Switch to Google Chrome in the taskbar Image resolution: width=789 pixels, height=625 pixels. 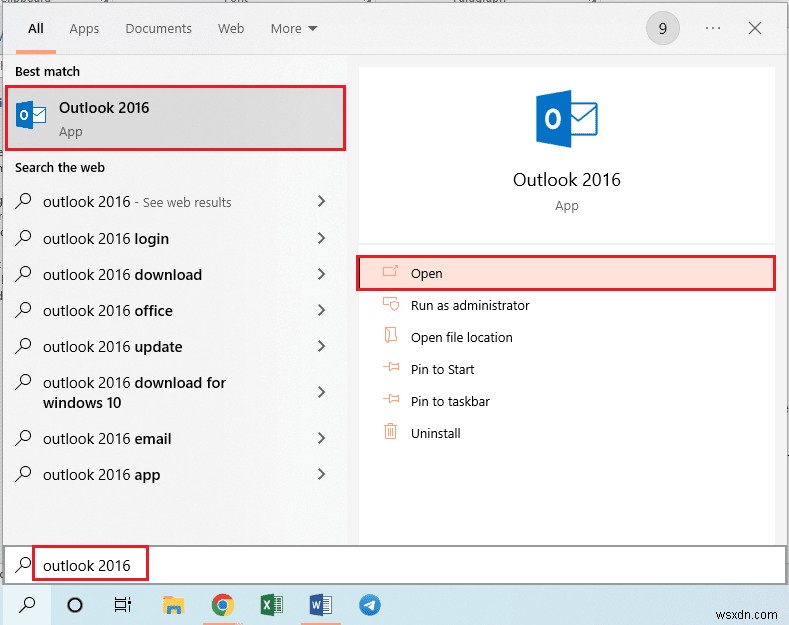pos(222,605)
